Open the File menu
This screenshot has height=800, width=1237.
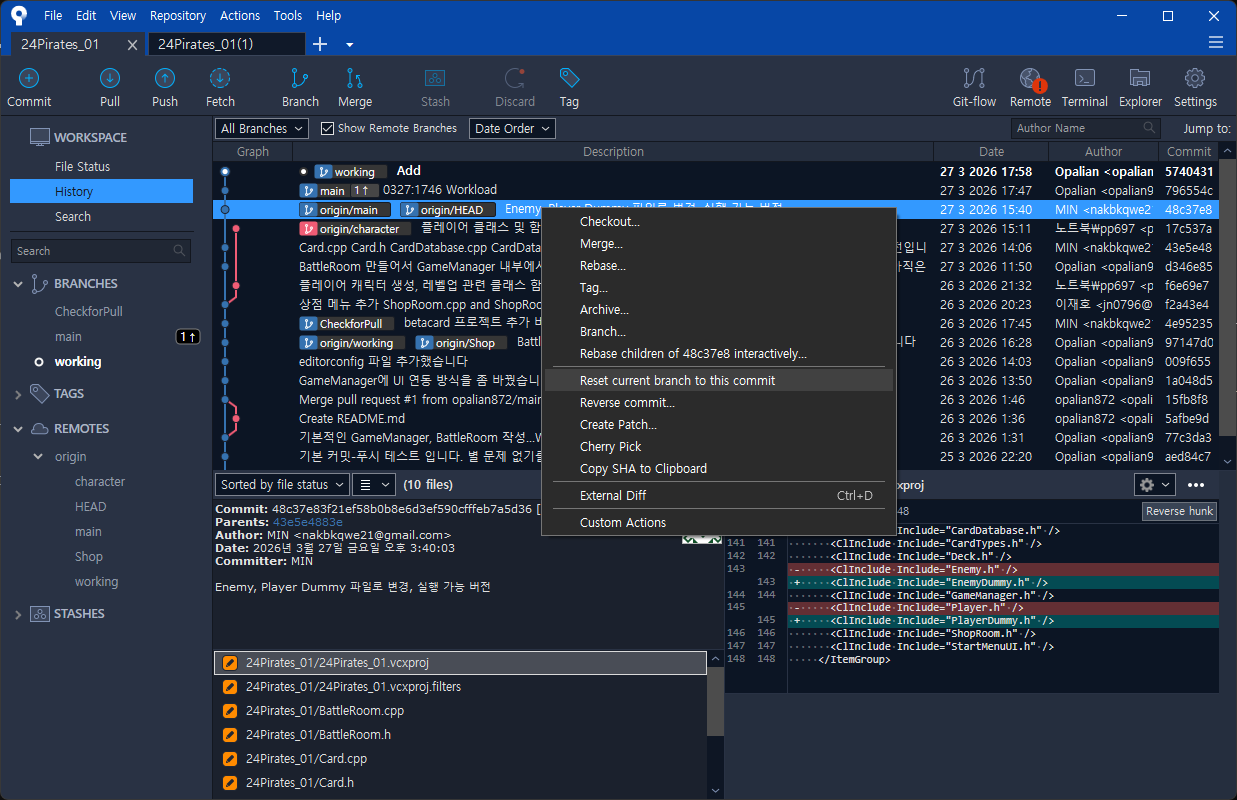(x=53, y=16)
